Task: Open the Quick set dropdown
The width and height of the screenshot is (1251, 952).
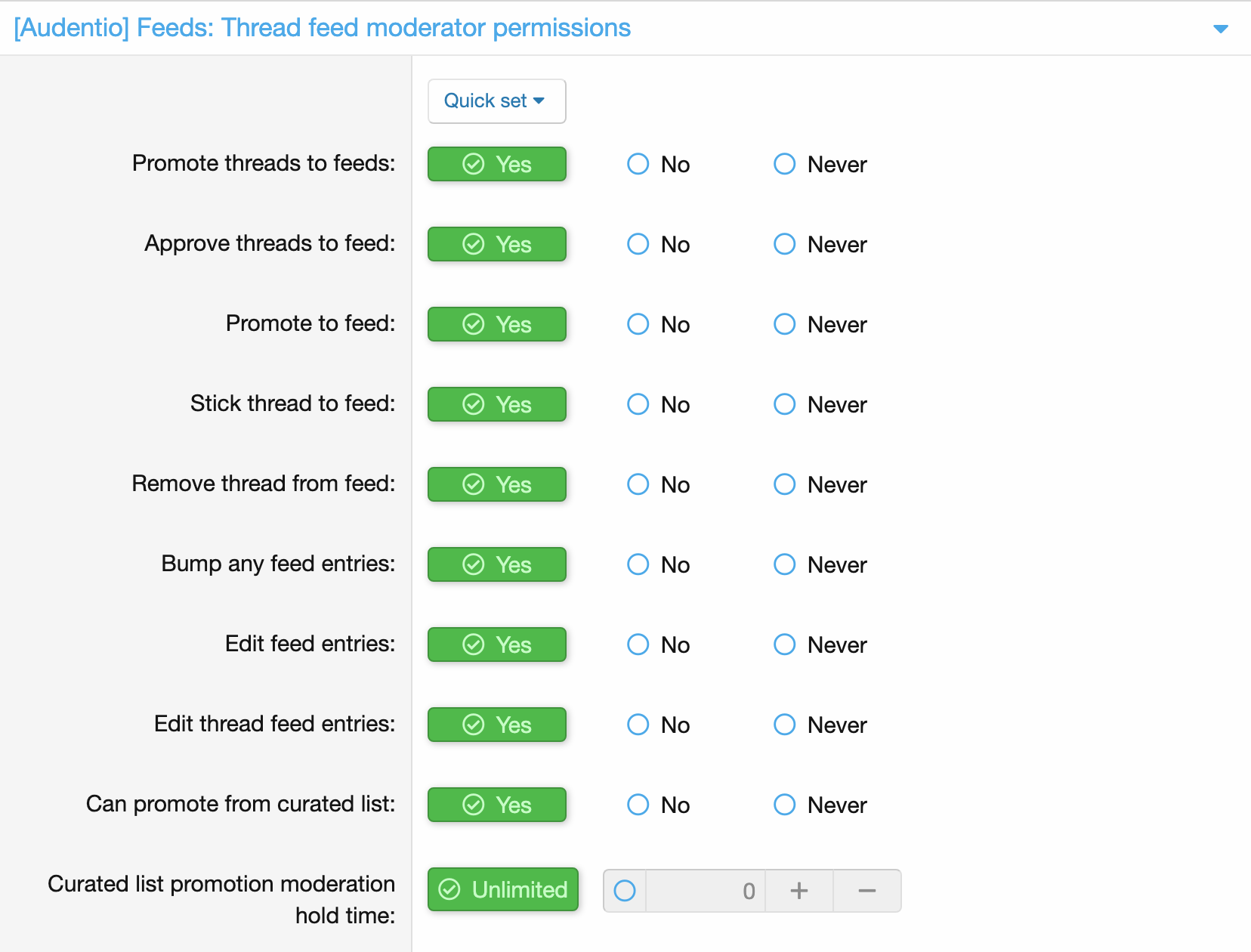Action: pos(496,100)
